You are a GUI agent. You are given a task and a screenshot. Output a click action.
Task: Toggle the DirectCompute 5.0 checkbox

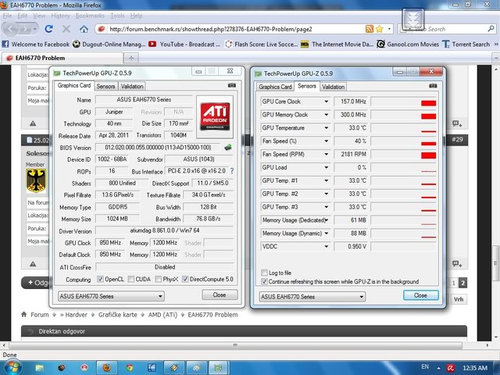point(185,279)
